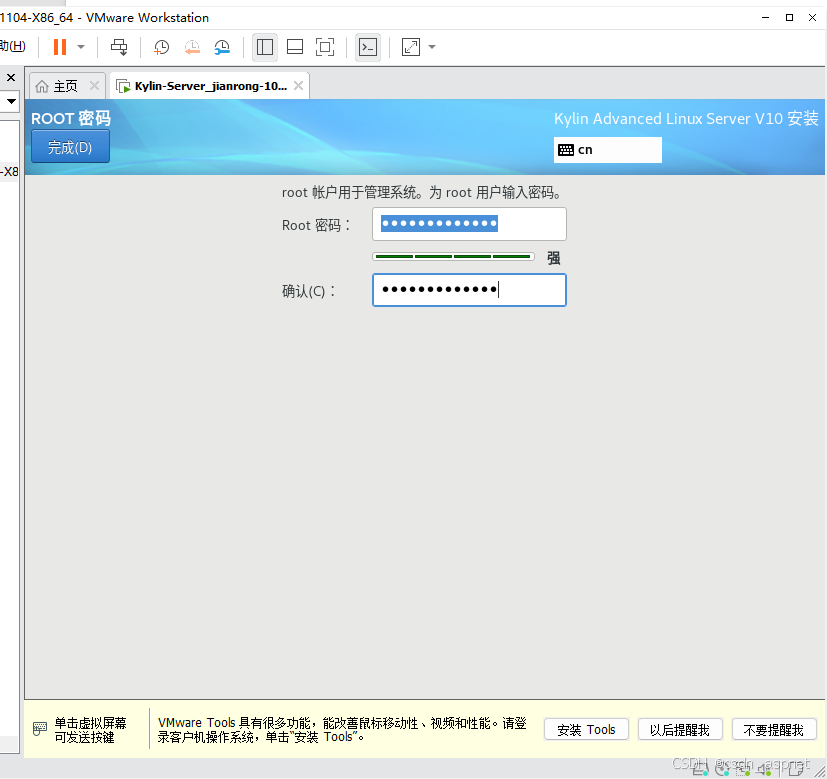Switch to the 主页 tab
Image resolution: width=827 pixels, height=779 pixels.
(x=65, y=86)
